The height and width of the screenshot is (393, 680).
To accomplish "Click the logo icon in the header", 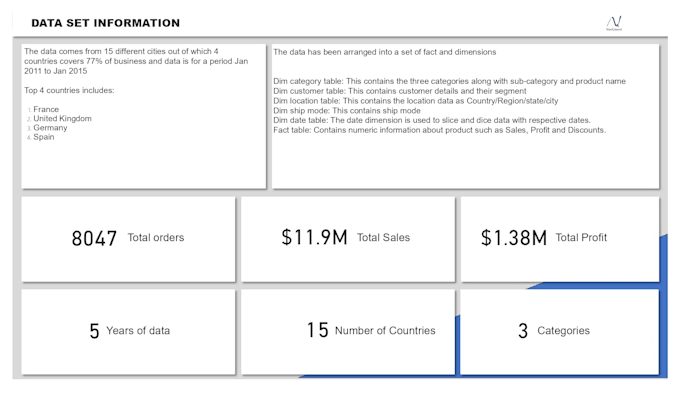I will 614,23.
